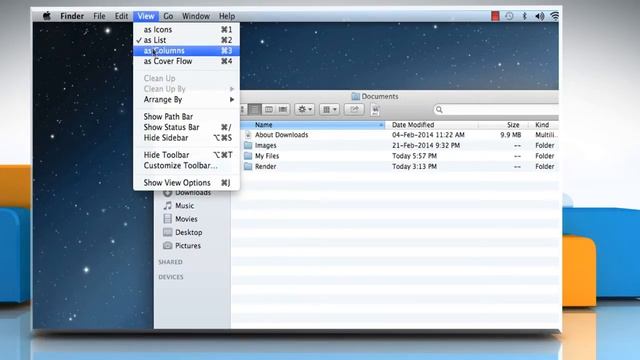Open Customize Toolbar… from View menu
The image size is (640, 360).
click(x=187, y=166)
